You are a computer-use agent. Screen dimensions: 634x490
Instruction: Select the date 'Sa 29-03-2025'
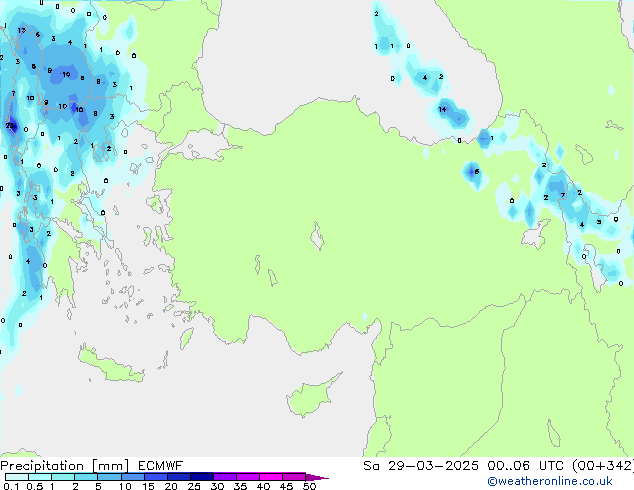pyautogui.click(x=421, y=466)
